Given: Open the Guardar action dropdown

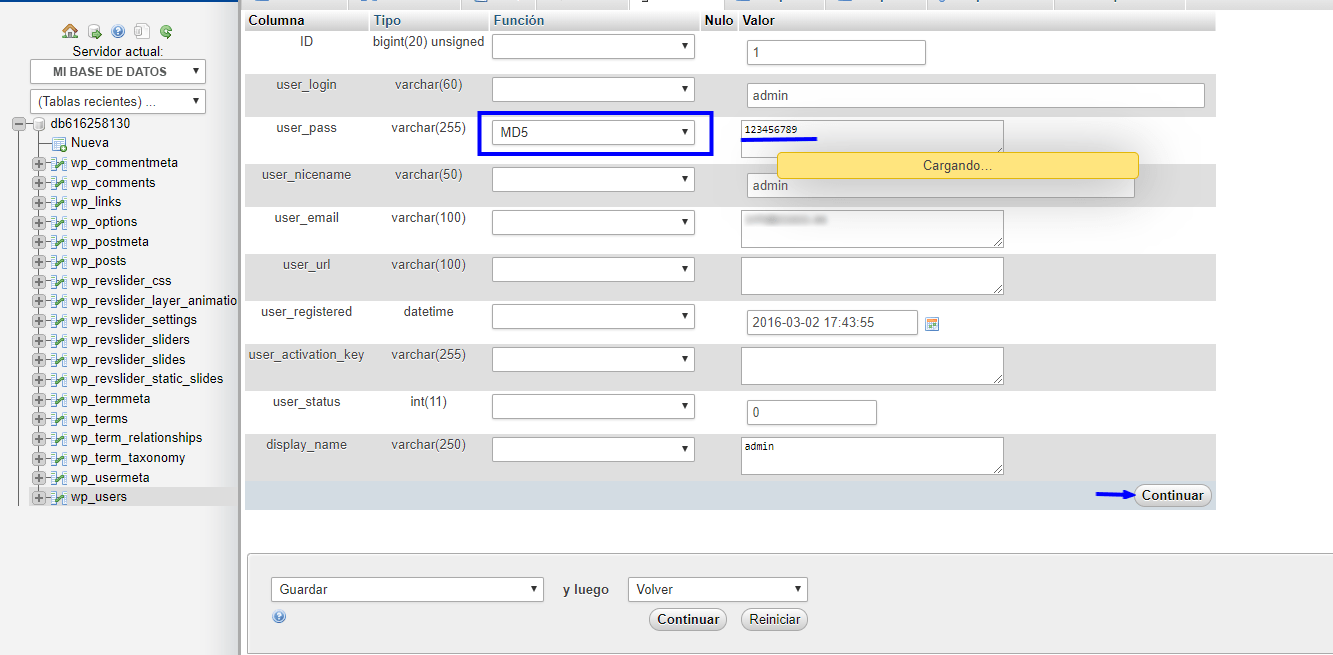Looking at the screenshot, I should pyautogui.click(x=407, y=589).
